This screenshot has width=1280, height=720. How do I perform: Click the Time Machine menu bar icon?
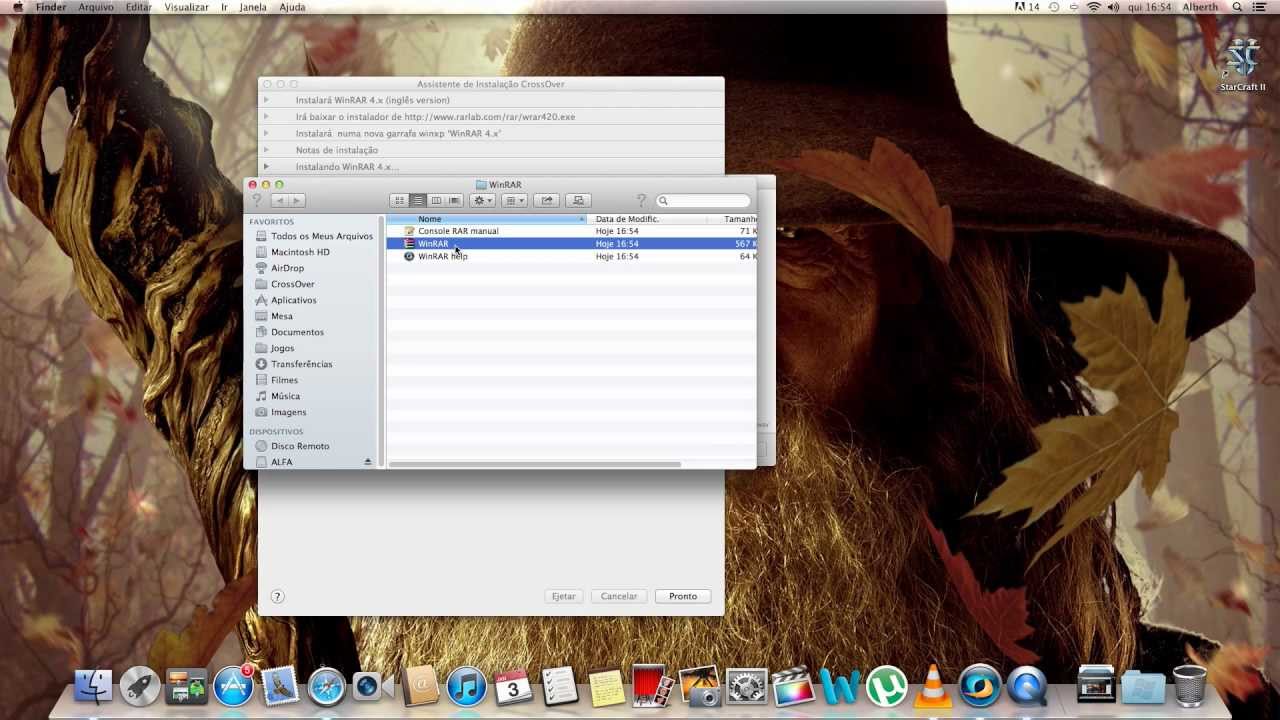click(1053, 7)
